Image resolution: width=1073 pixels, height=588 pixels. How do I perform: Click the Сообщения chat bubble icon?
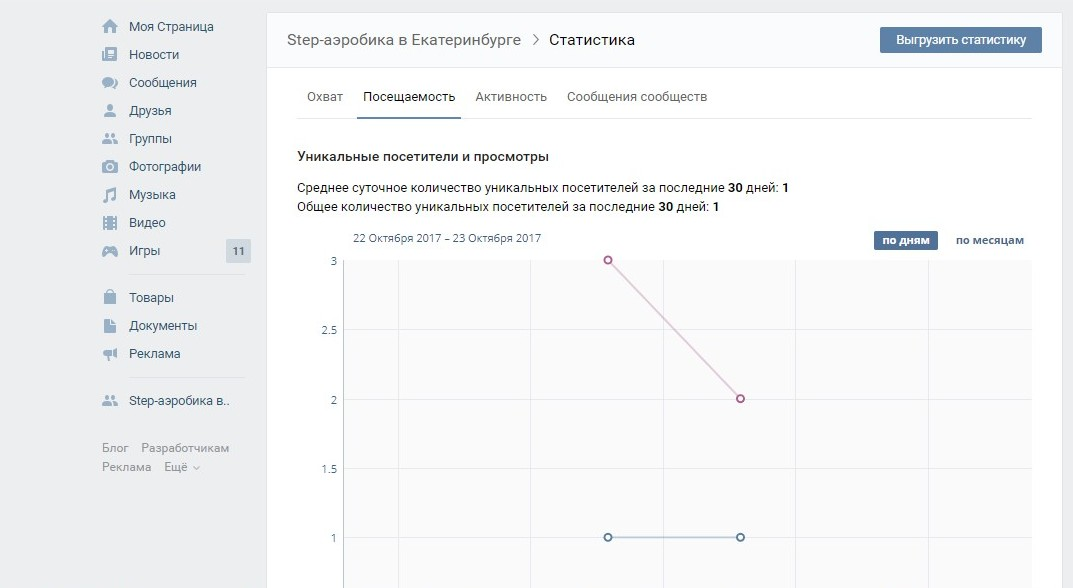(x=110, y=83)
